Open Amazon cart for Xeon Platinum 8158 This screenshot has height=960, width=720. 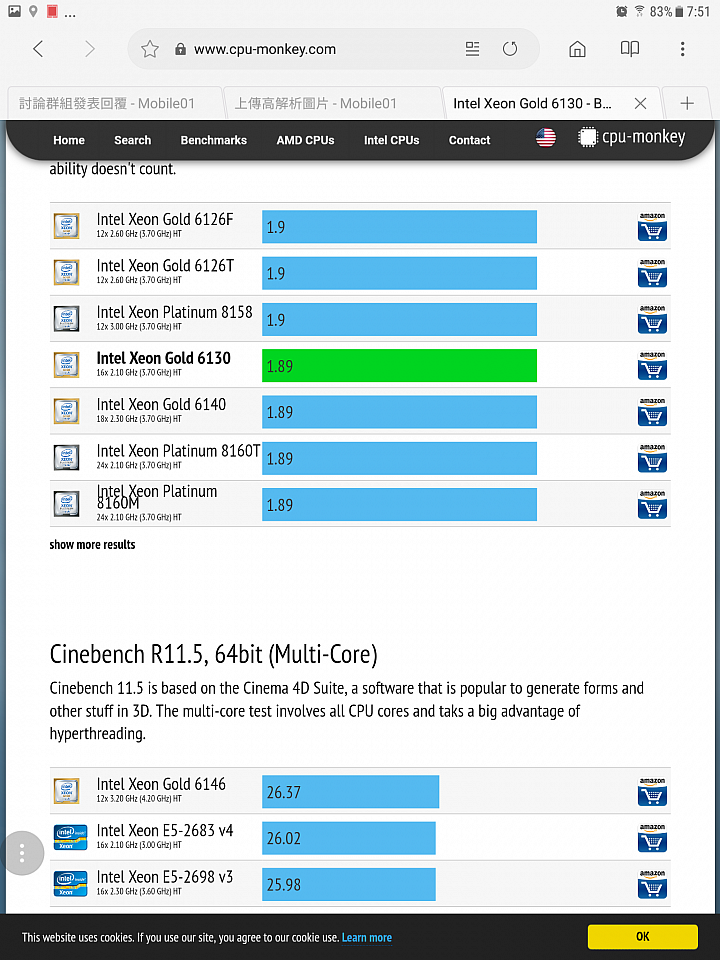652,320
